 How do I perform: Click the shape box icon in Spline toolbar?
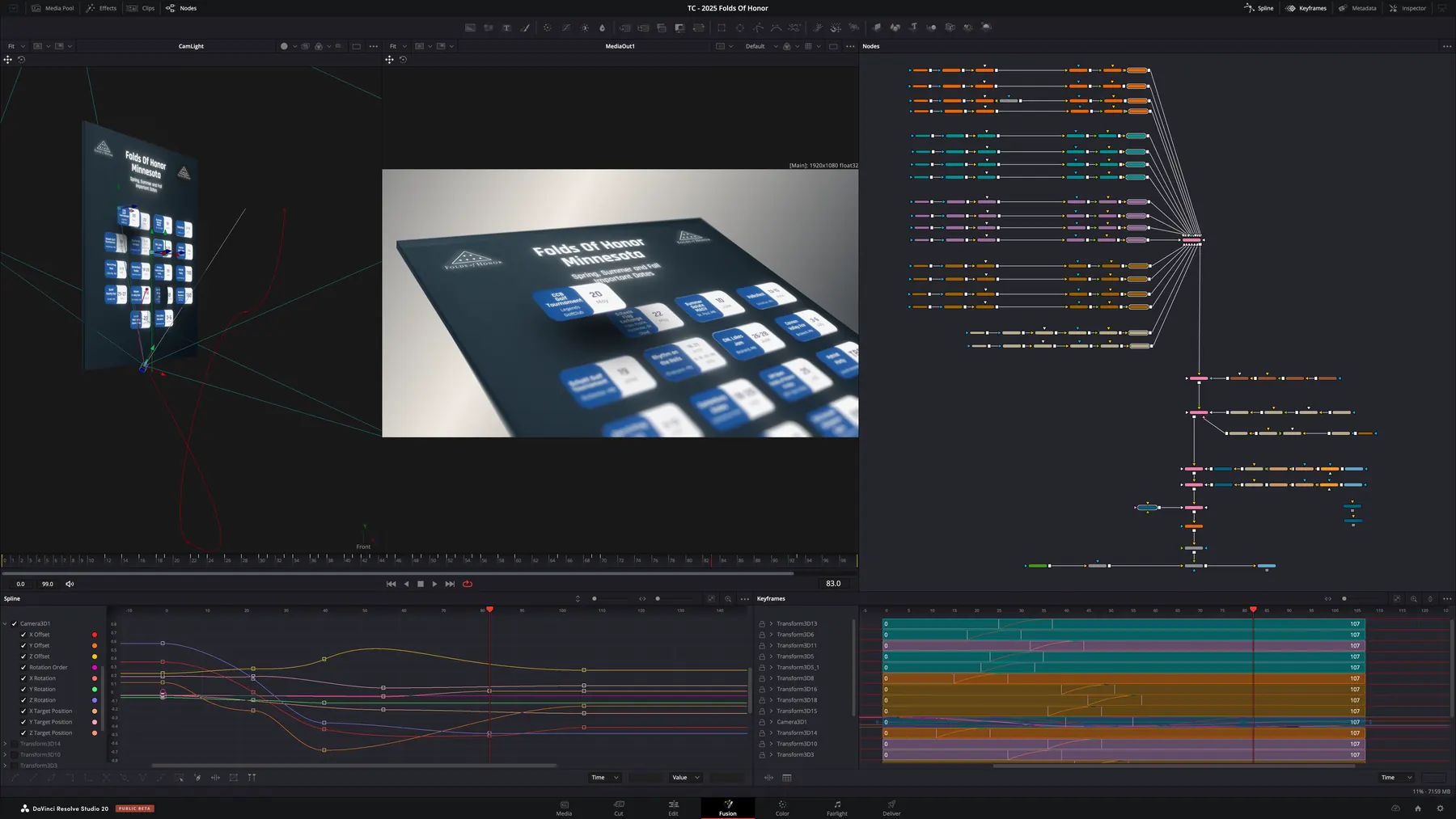[234, 778]
